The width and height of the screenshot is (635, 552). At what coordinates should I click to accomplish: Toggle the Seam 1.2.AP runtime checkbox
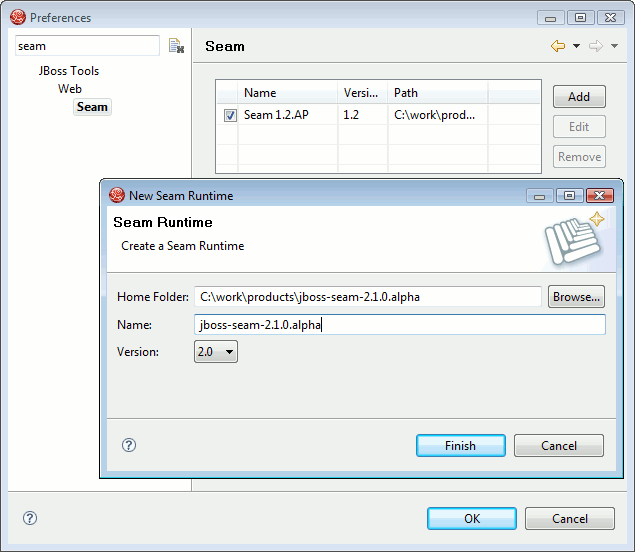point(230,115)
